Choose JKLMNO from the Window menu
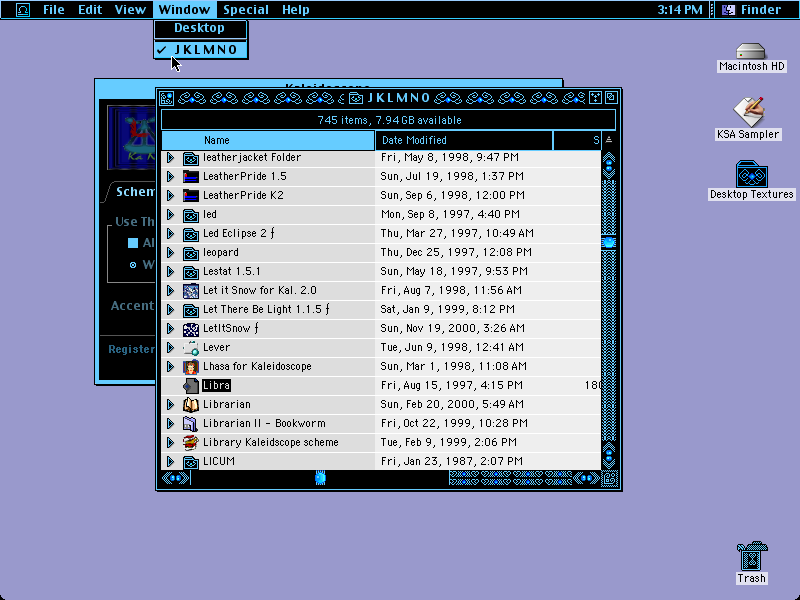Image resolution: width=800 pixels, height=600 pixels. tap(201, 50)
